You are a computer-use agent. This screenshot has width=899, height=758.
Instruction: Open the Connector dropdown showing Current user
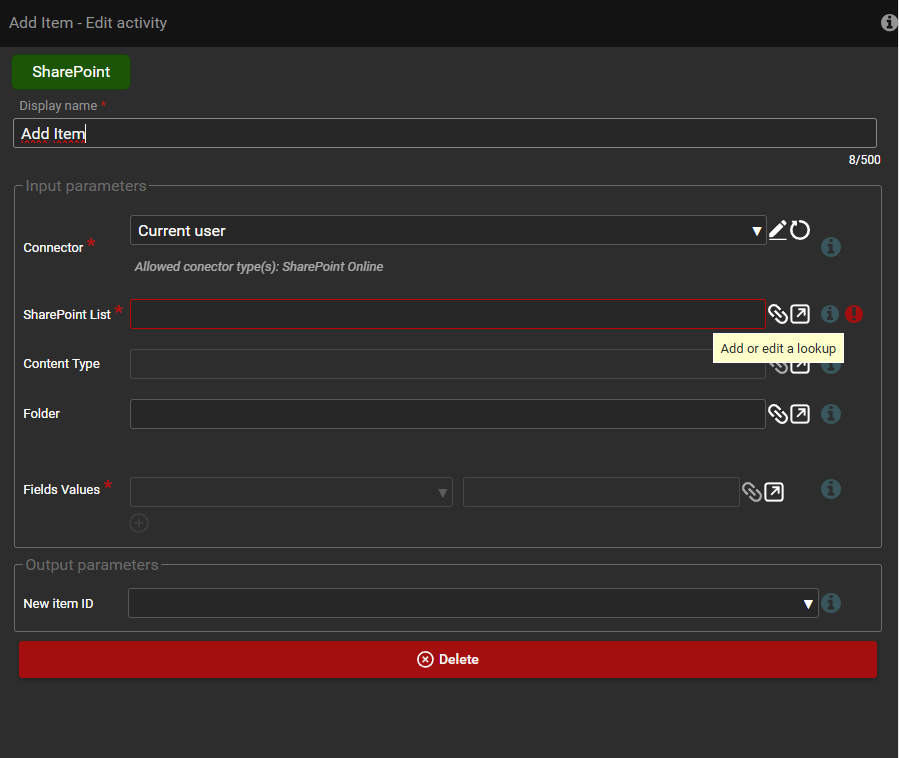447,231
